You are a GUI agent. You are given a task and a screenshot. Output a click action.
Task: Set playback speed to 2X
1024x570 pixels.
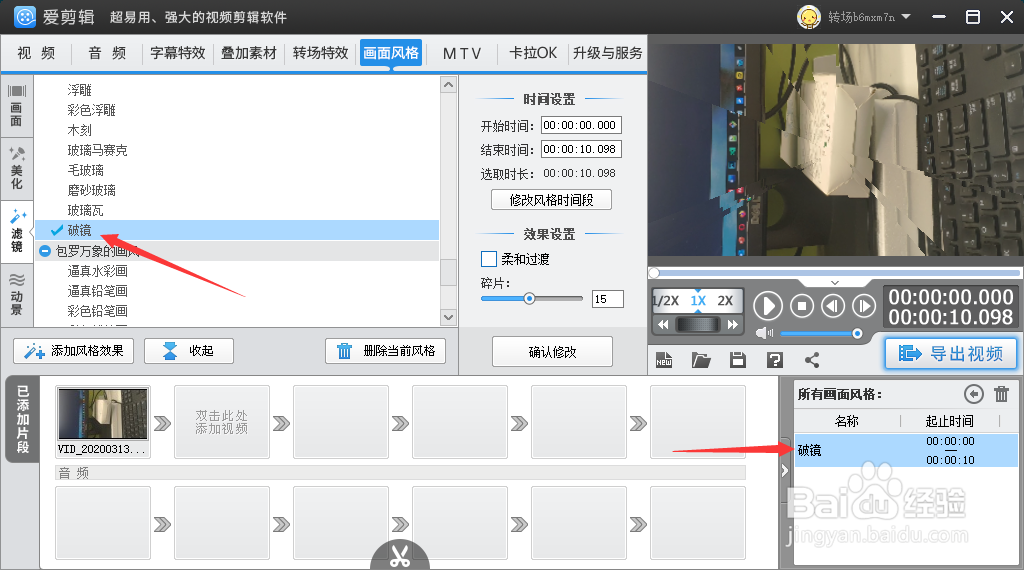pyautogui.click(x=725, y=301)
